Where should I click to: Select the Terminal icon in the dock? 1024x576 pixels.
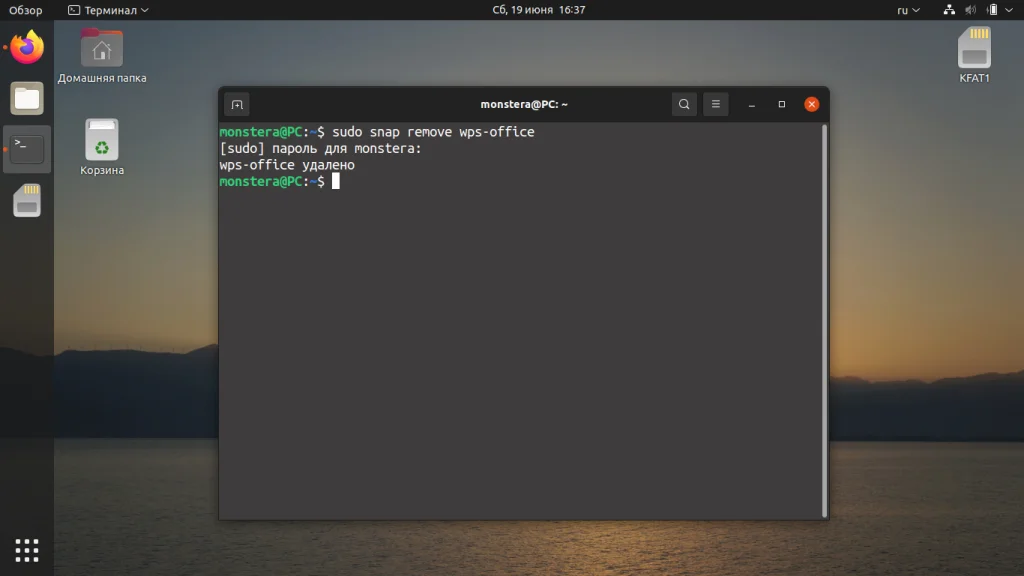(27, 150)
